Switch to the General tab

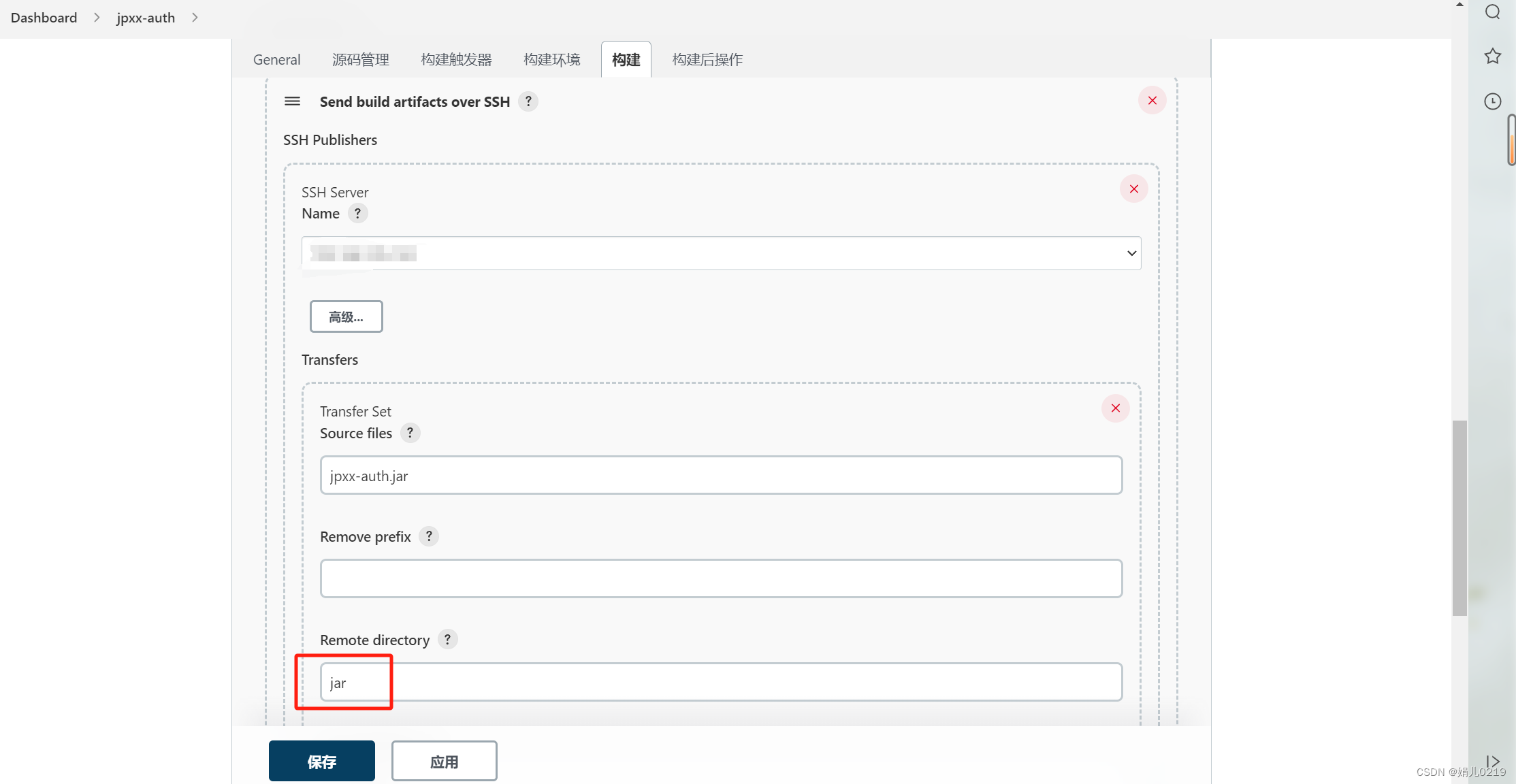276,59
